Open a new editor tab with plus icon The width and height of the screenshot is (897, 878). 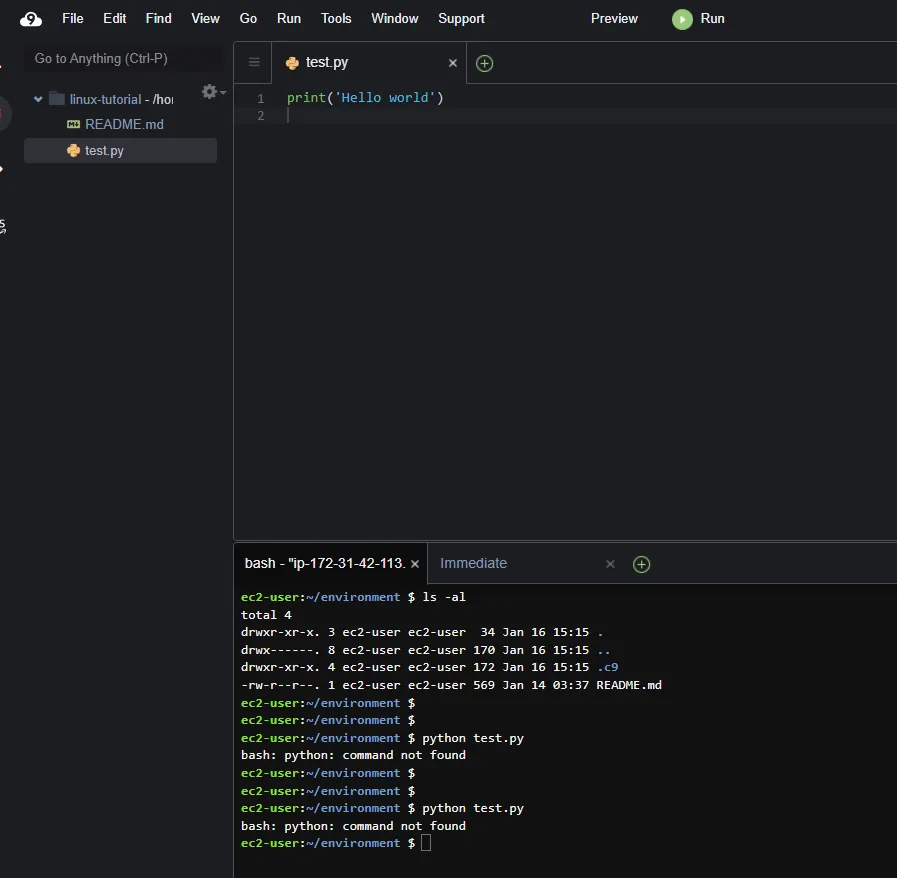(485, 63)
